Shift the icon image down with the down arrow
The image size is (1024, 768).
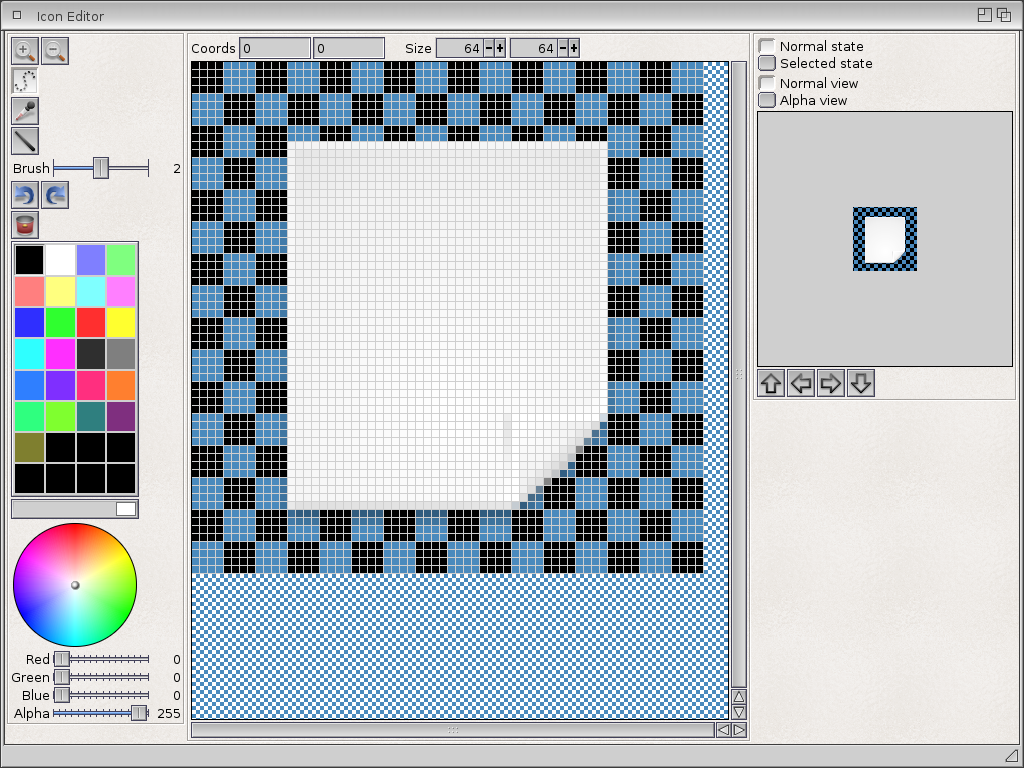point(861,383)
